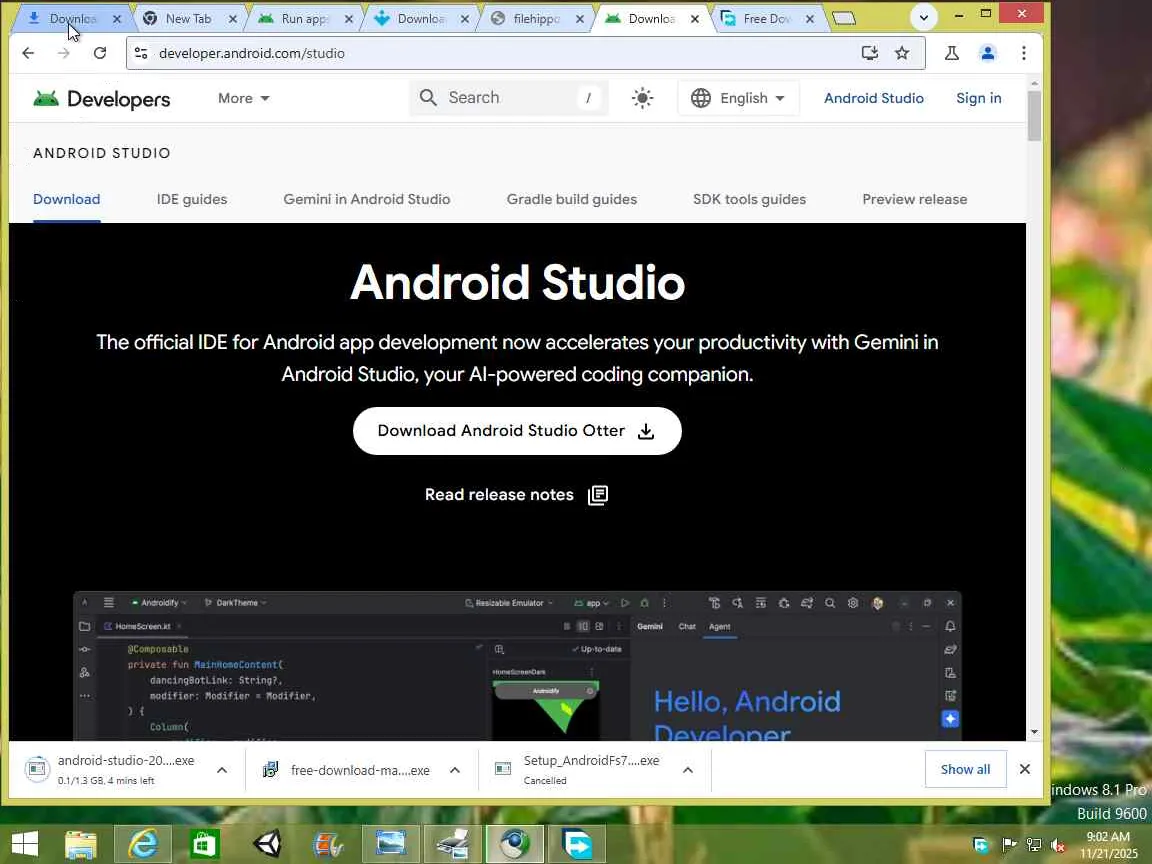Click the address bar URL

(x=251, y=53)
